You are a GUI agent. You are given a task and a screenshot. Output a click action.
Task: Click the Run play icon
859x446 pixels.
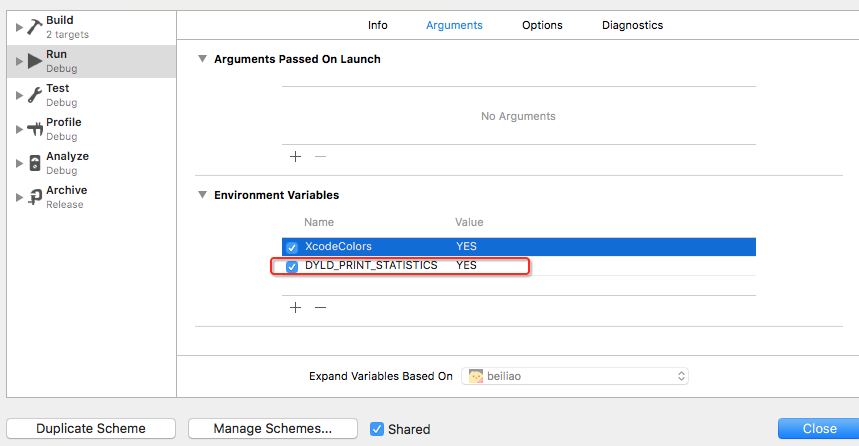[35, 61]
